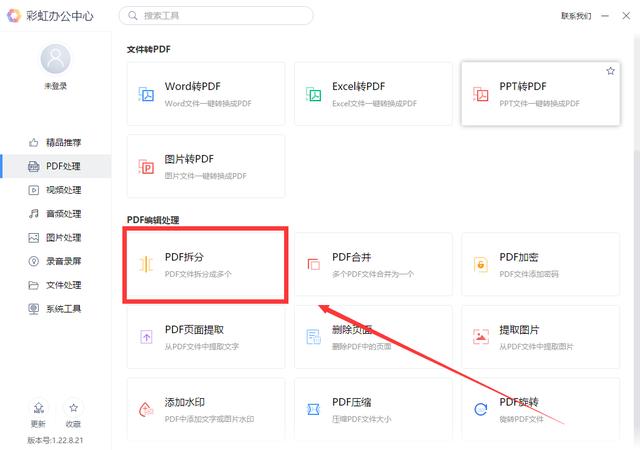The image size is (640, 450).
Task: Click the 删除页面 document icon
Action: click(313, 337)
